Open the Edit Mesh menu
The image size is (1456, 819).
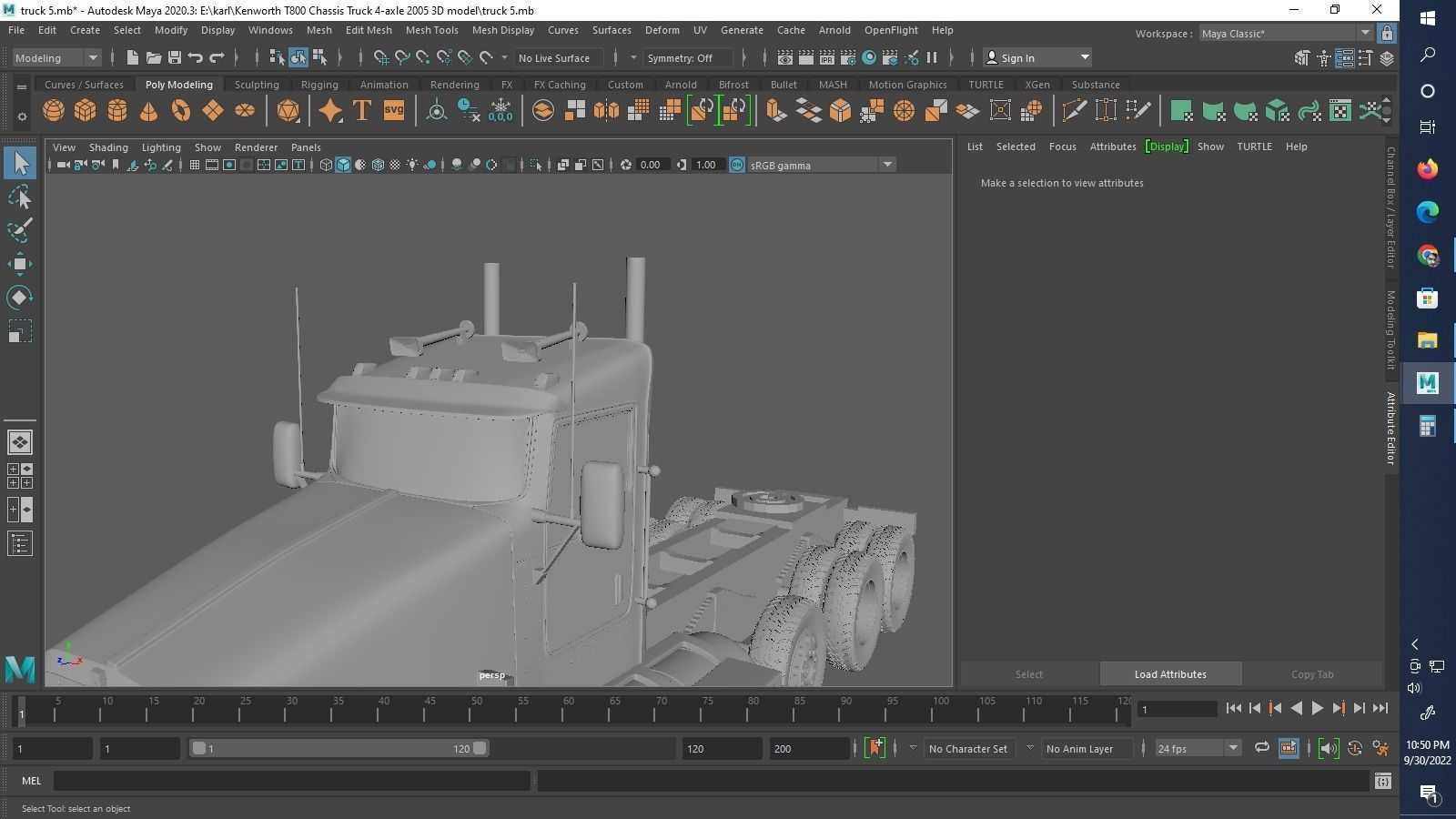point(369,30)
